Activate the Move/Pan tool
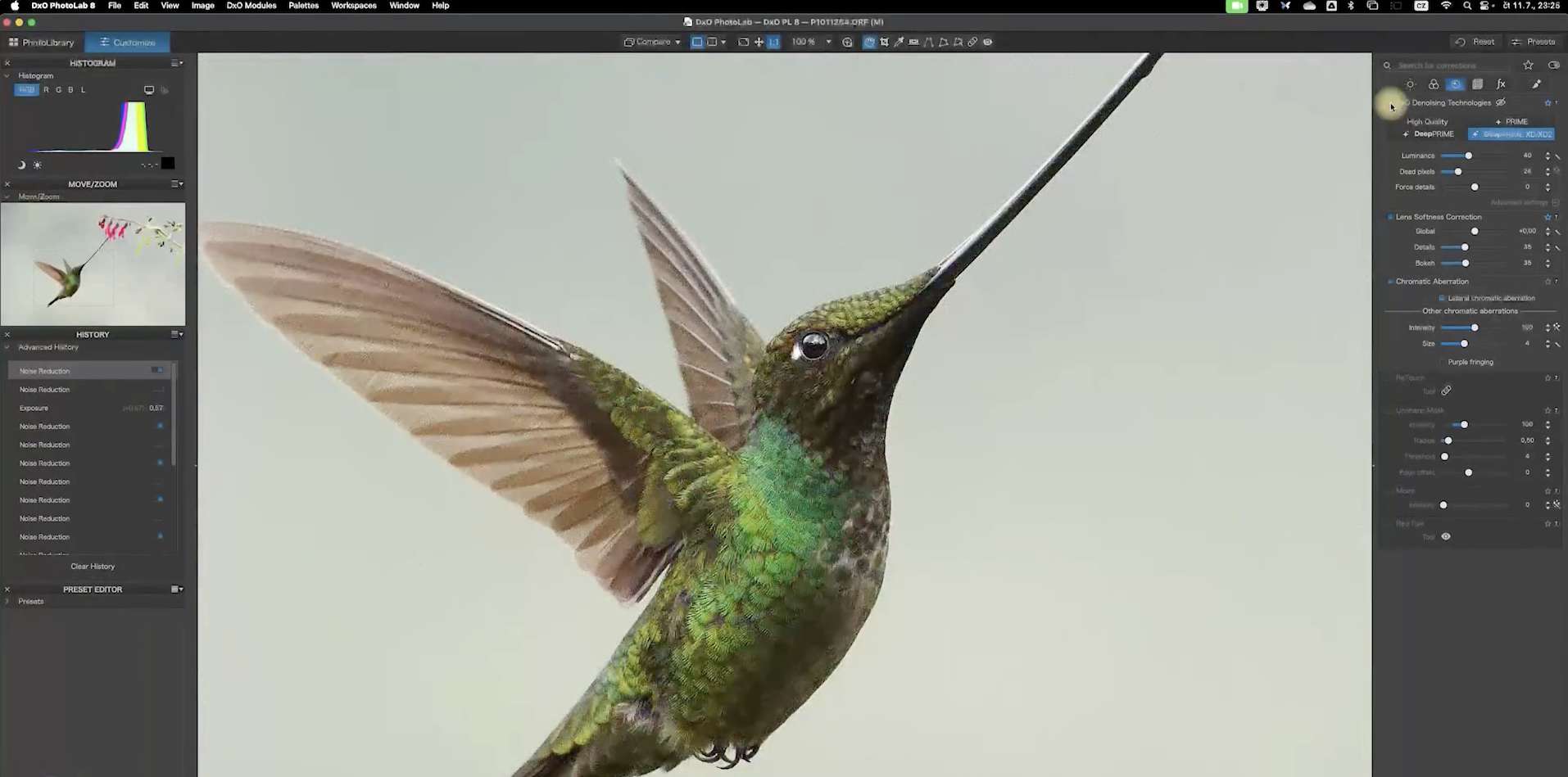Screen dimensions: 1568x777 pyautogui.click(x=759, y=42)
